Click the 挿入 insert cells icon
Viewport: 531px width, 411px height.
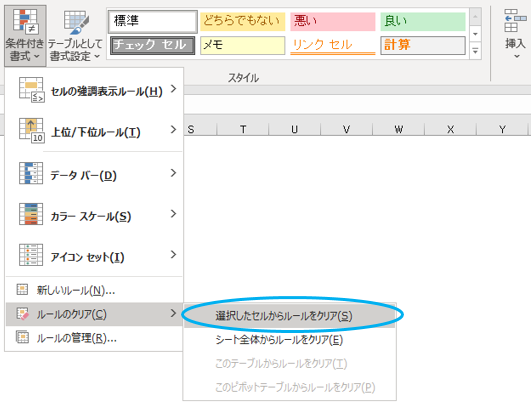pyautogui.click(x=515, y=20)
